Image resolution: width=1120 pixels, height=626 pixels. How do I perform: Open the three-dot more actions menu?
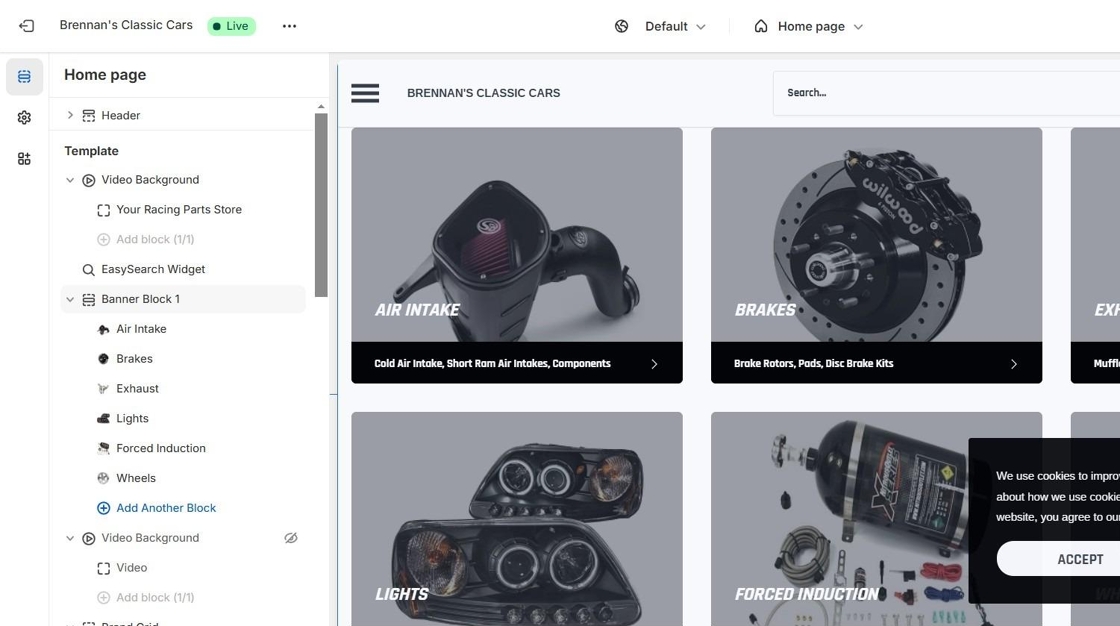click(x=289, y=26)
